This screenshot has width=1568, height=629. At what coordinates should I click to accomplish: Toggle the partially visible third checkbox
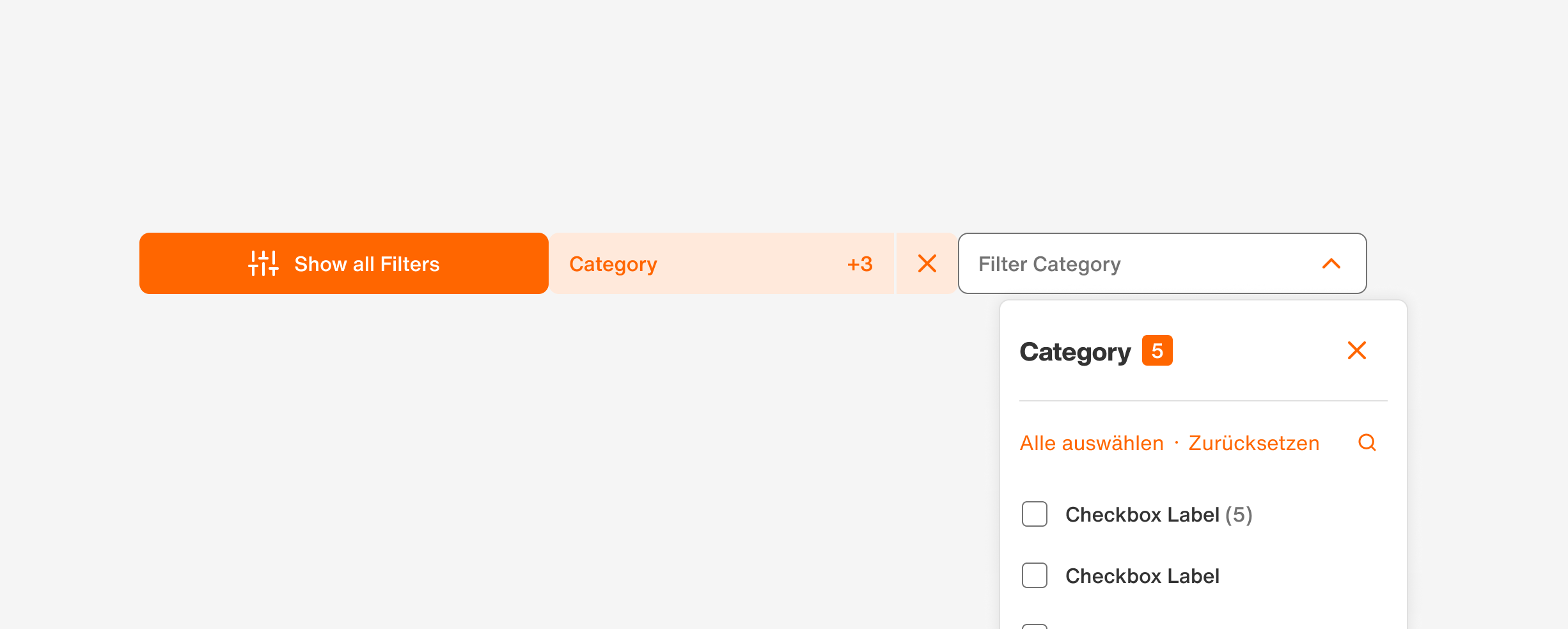click(1034, 626)
